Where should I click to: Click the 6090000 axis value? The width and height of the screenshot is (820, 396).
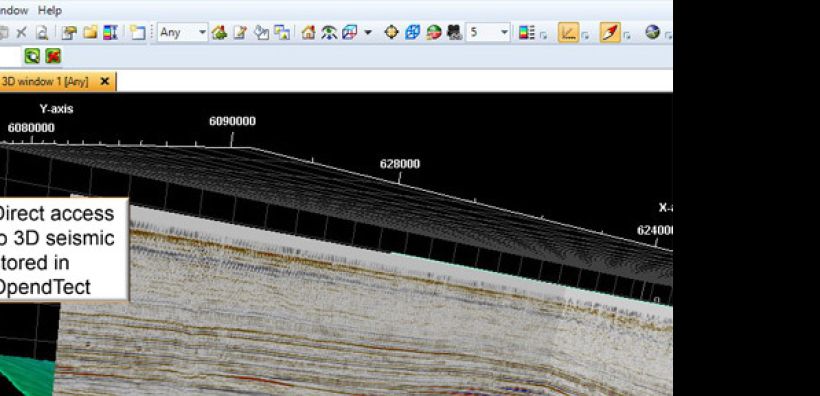click(233, 121)
